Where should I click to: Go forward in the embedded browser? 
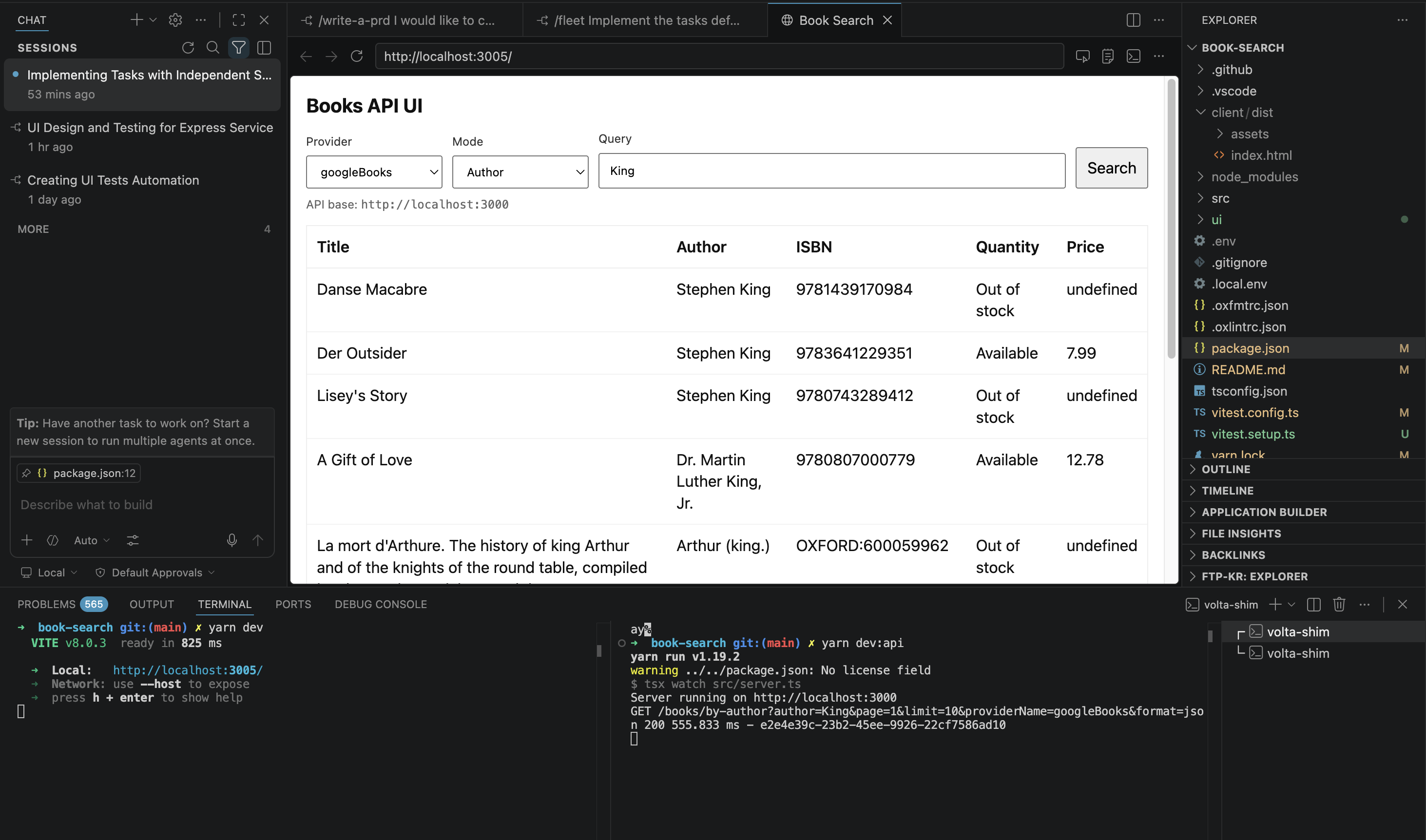click(x=331, y=56)
